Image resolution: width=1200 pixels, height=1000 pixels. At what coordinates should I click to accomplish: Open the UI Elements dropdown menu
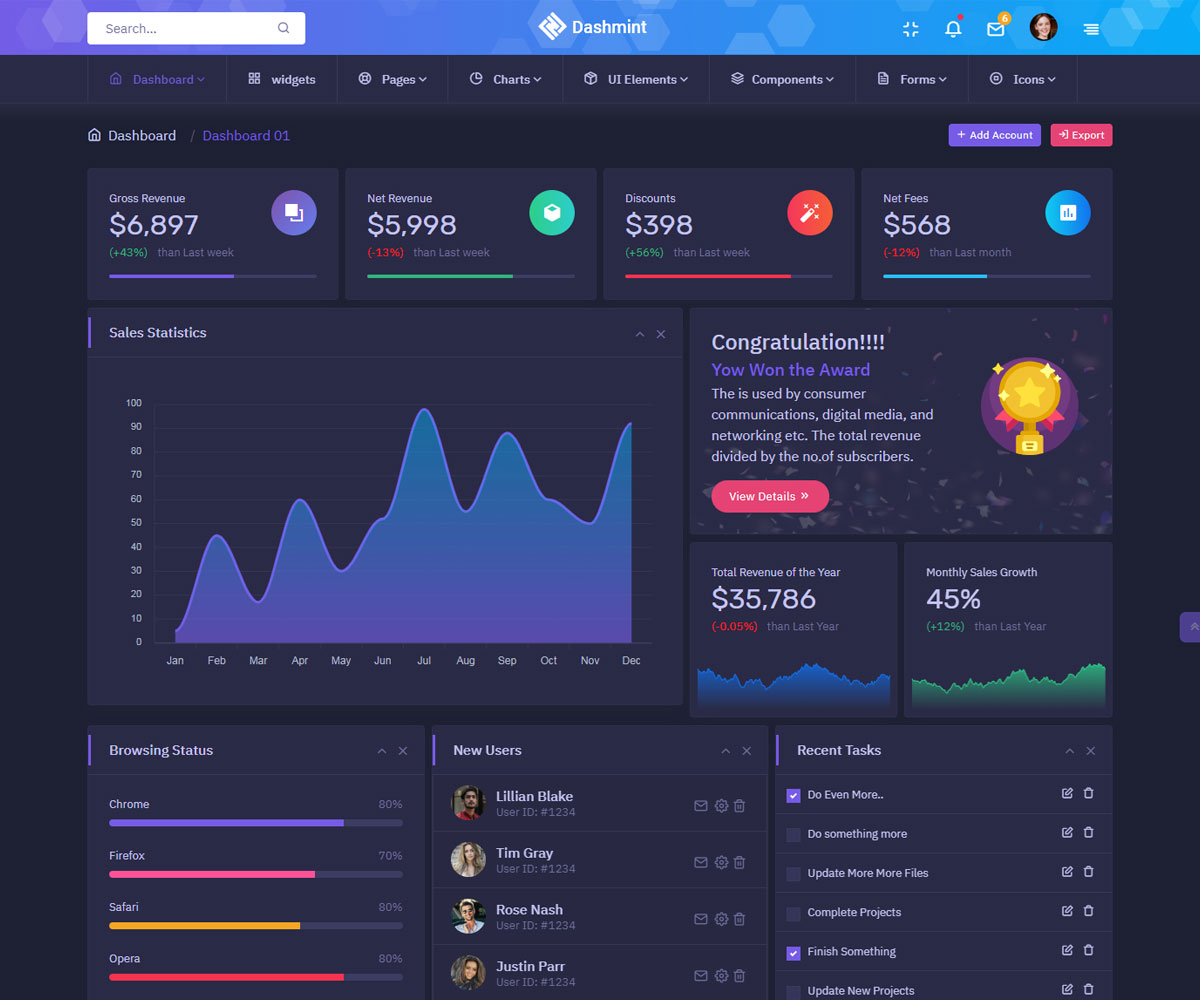(x=636, y=79)
